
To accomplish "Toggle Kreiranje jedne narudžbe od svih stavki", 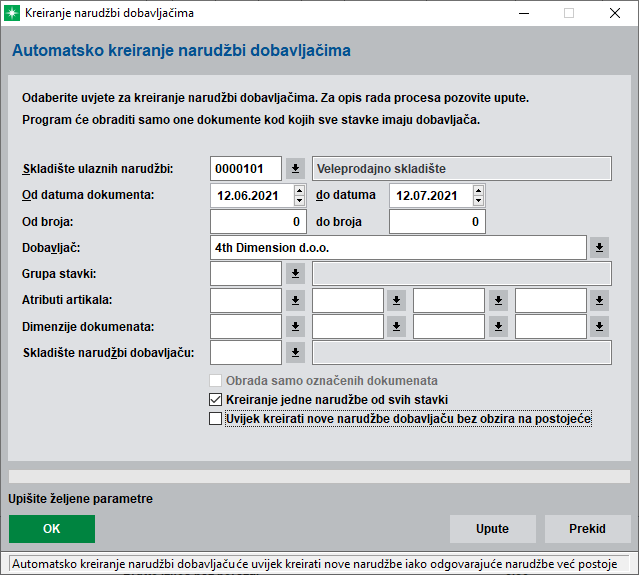I will (x=215, y=399).
